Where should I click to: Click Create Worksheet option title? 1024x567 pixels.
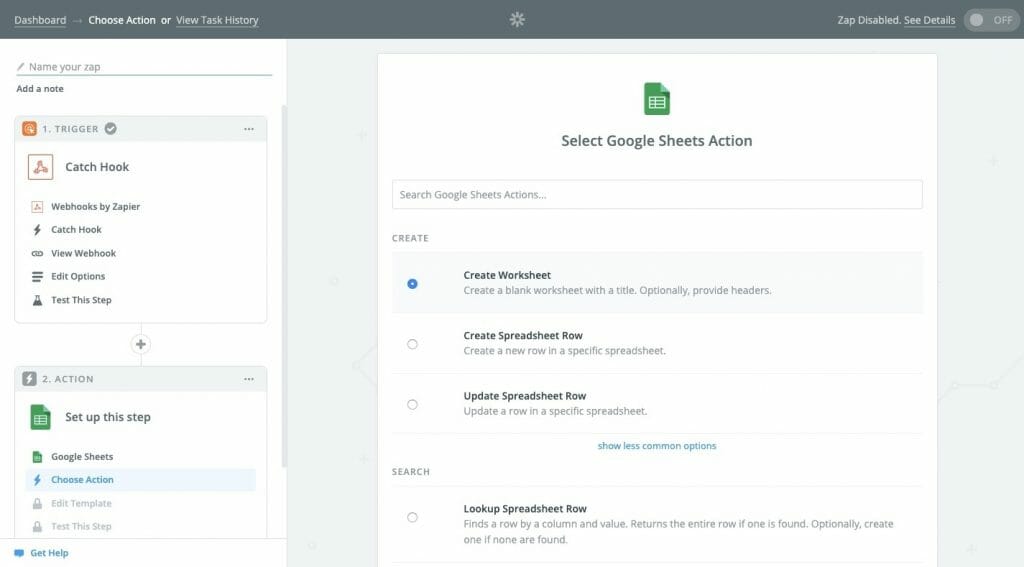(507, 275)
